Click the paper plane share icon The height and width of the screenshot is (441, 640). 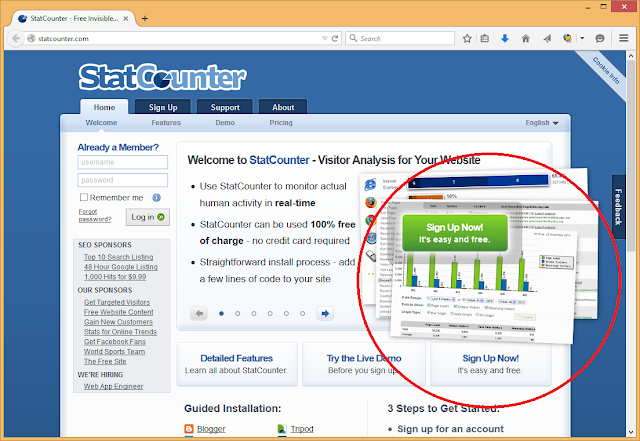coord(547,38)
